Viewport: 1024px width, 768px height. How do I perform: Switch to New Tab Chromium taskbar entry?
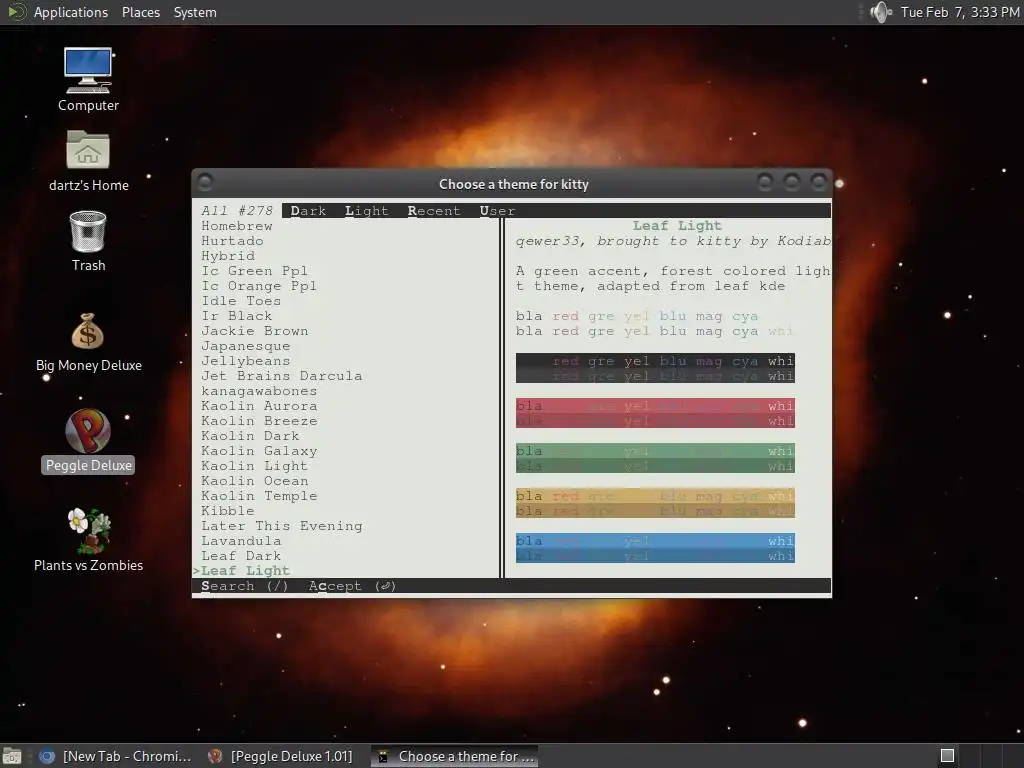[116, 756]
